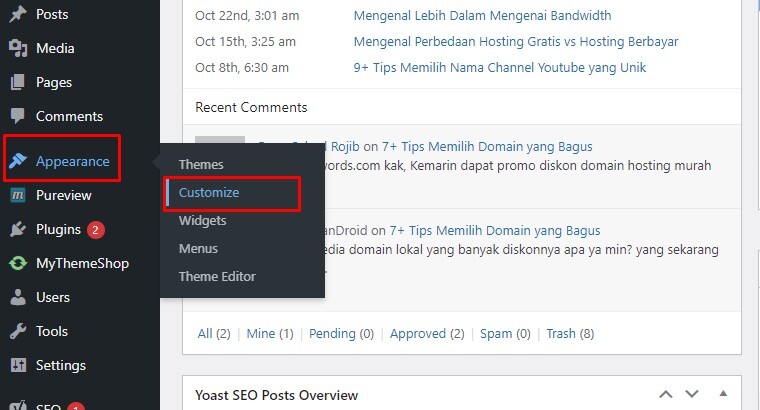Open Comments admin page
Viewport: 760px width, 410px height.
[69, 116]
